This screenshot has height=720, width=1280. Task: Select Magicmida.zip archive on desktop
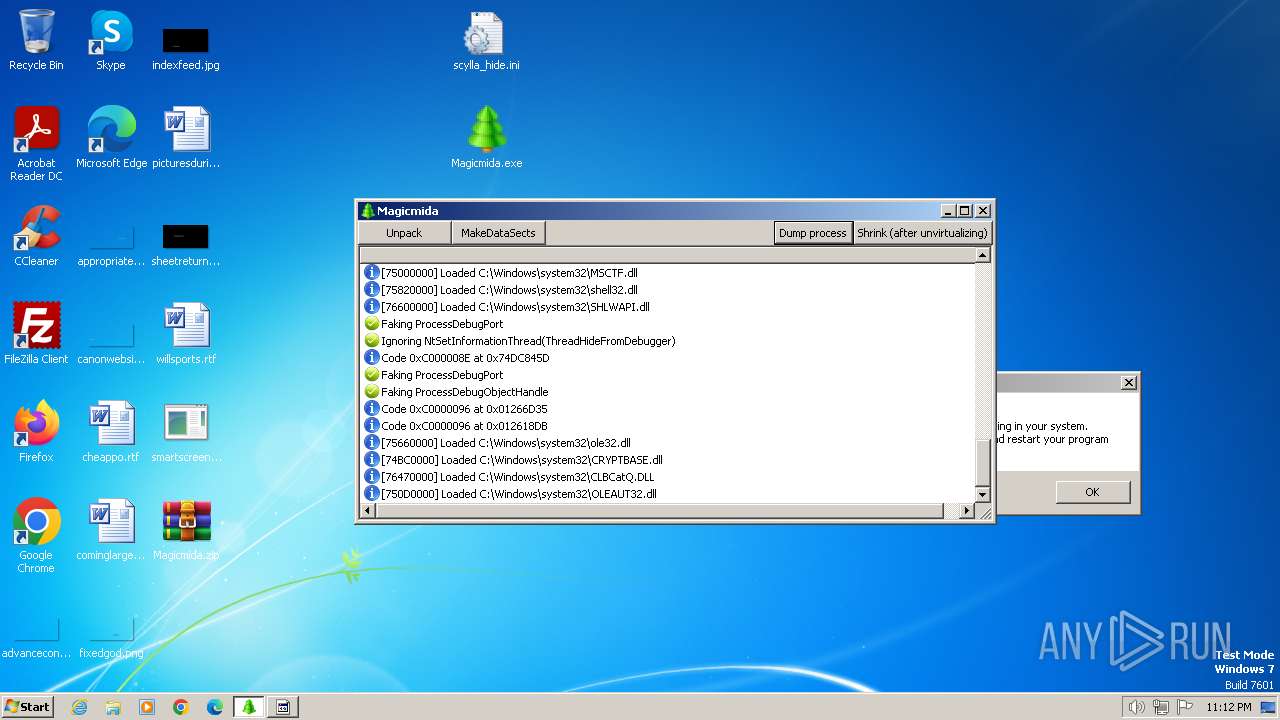[186, 530]
